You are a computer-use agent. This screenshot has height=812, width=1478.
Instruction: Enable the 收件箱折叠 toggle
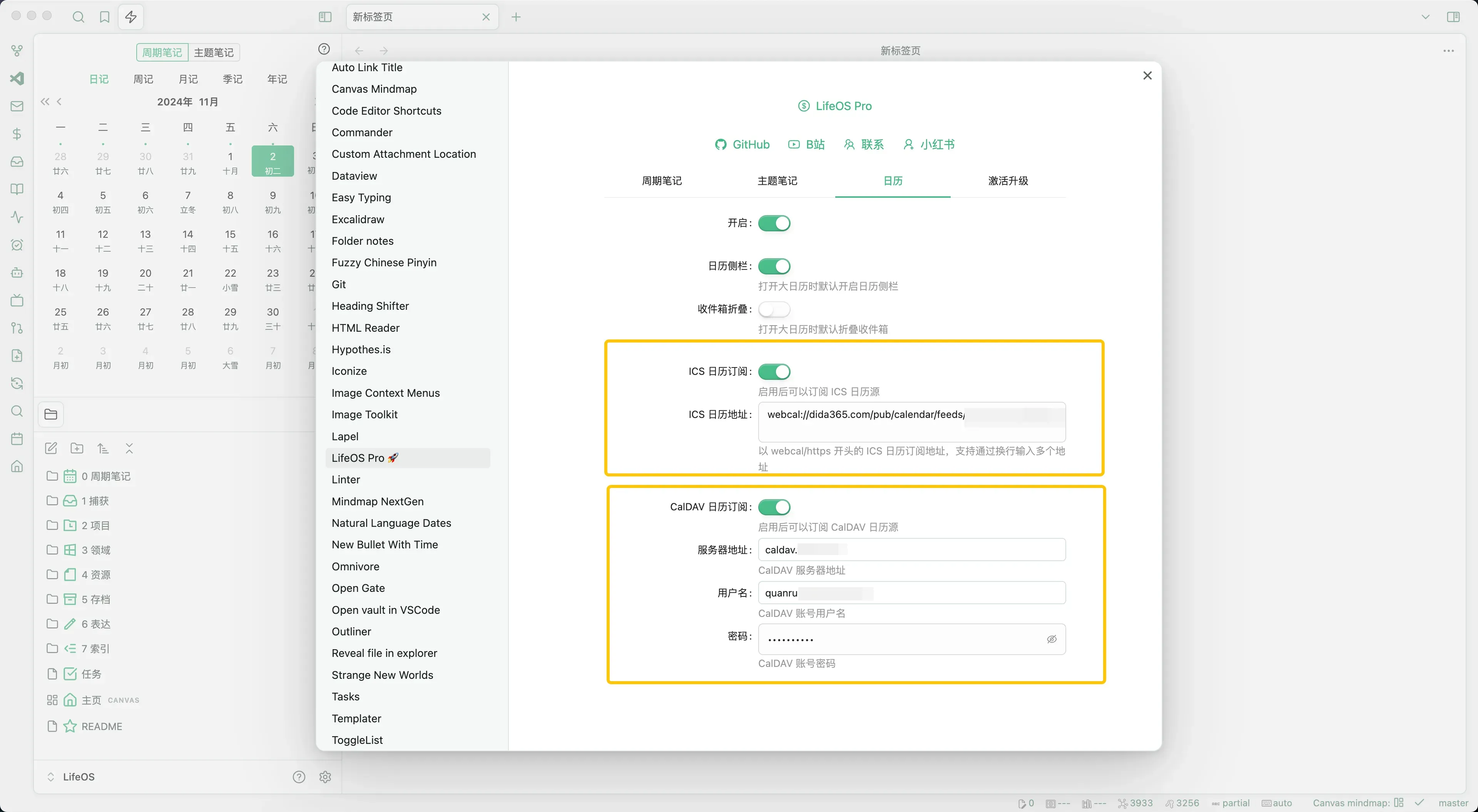pos(774,309)
